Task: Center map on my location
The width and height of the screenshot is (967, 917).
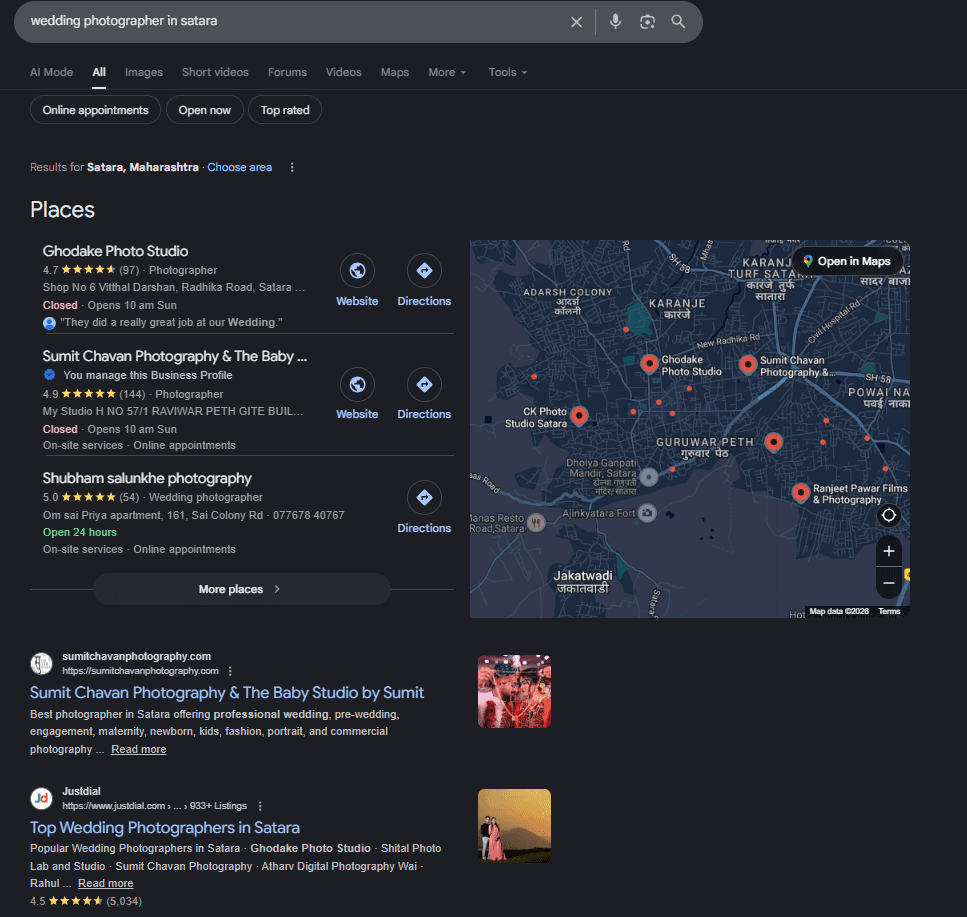Action: [x=889, y=516]
